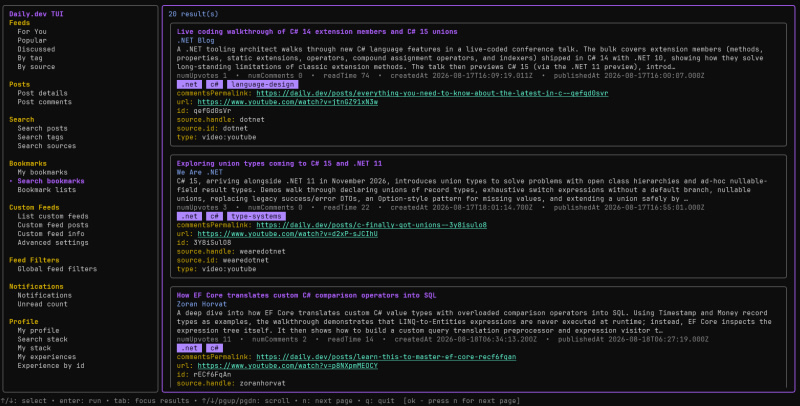
Task: Open Global feed filters
Action: pyautogui.click(x=57, y=269)
